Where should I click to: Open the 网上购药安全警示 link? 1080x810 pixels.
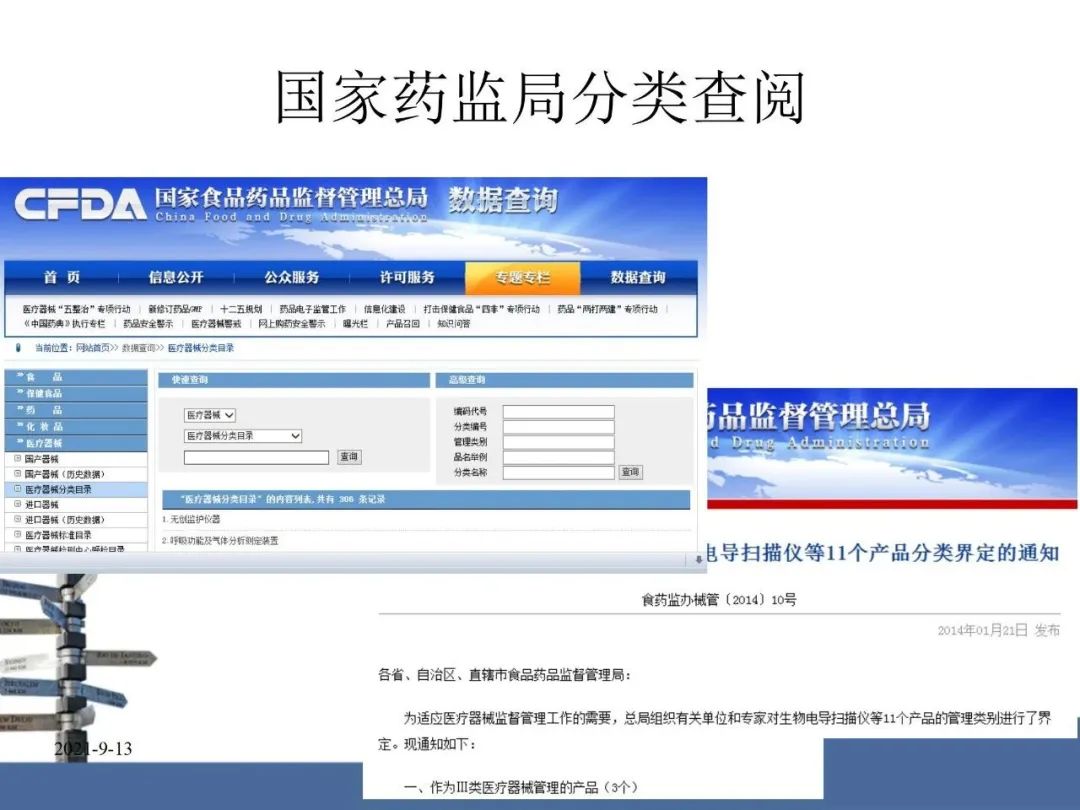291,324
